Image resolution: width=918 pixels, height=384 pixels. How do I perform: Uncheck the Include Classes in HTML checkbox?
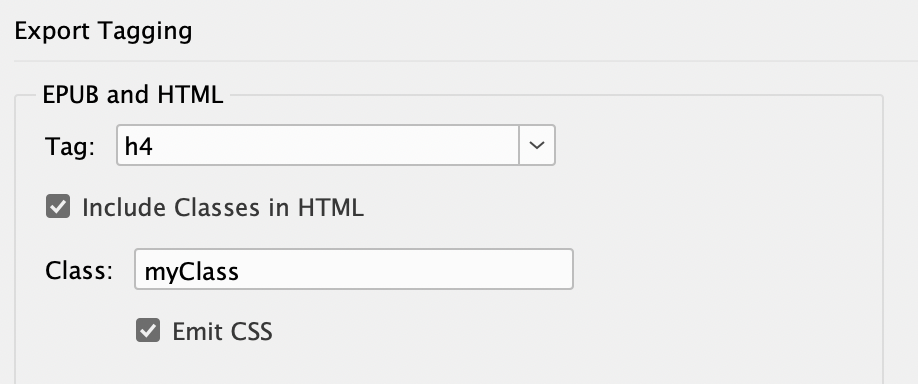(x=58, y=207)
